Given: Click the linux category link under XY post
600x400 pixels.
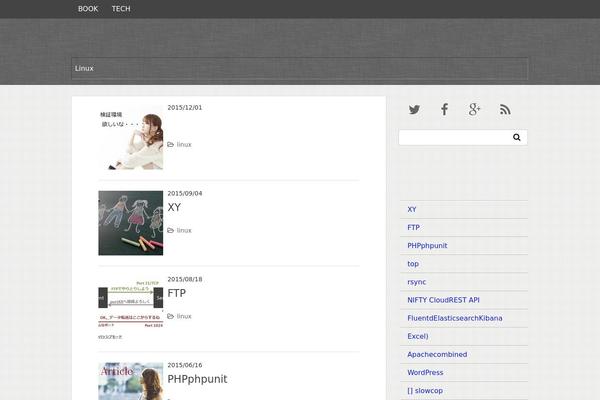Looking at the screenshot, I should (x=184, y=230).
